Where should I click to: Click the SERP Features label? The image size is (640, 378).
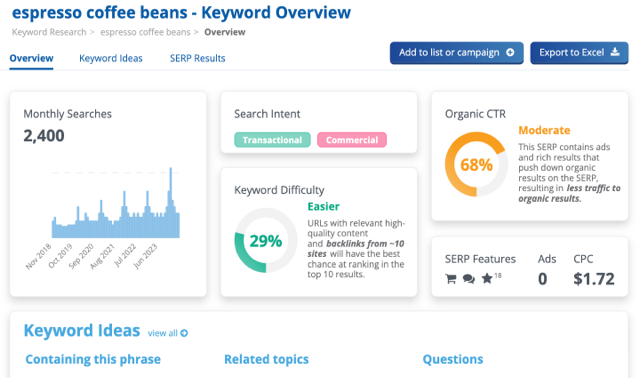click(480, 259)
